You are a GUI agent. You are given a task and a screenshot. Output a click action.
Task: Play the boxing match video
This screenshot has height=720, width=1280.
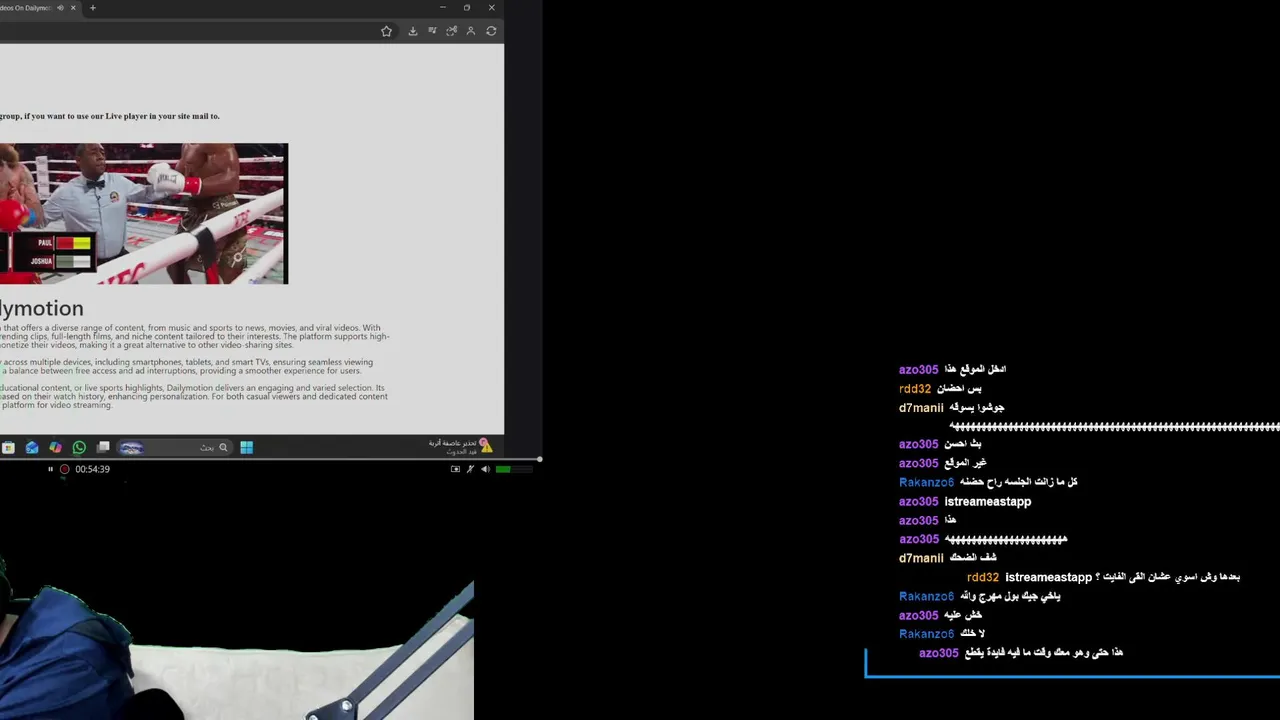[144, 214]
